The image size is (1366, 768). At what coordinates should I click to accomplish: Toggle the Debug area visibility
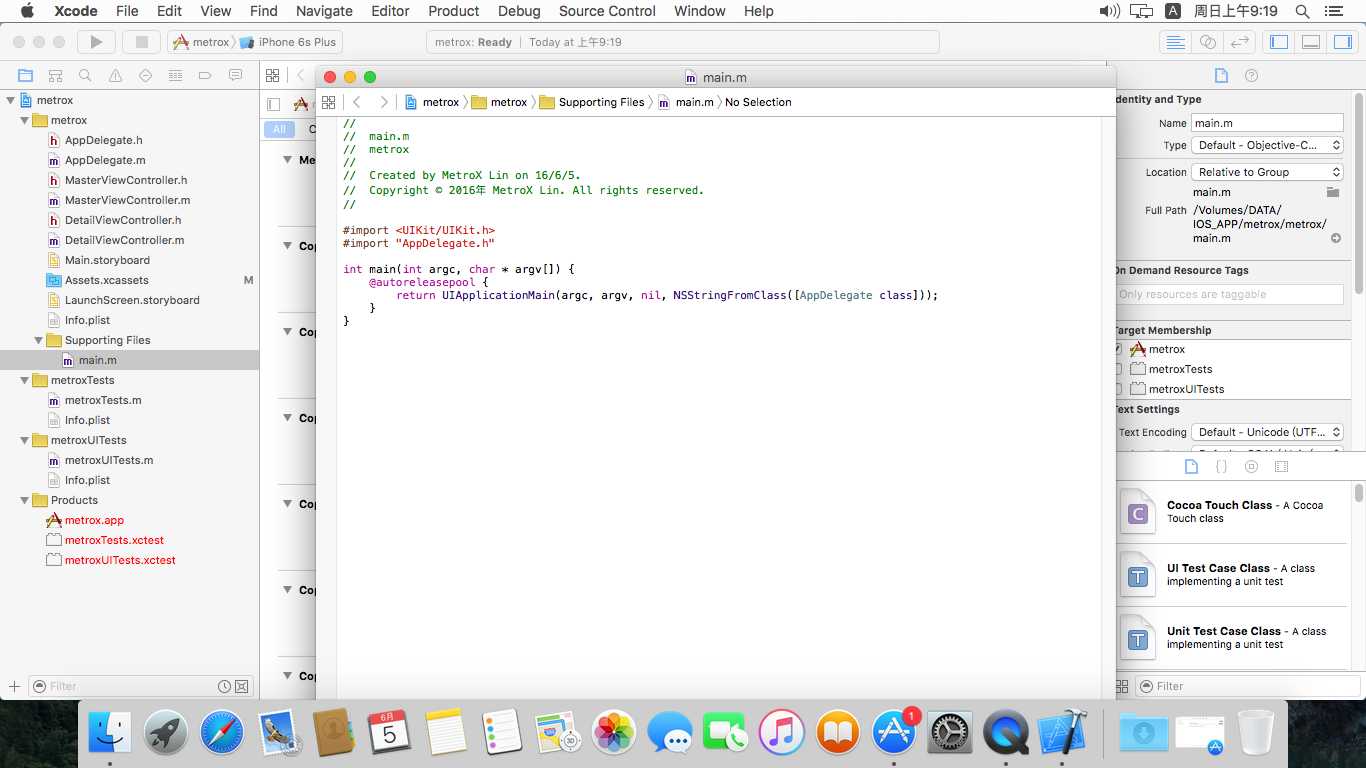1311,42
